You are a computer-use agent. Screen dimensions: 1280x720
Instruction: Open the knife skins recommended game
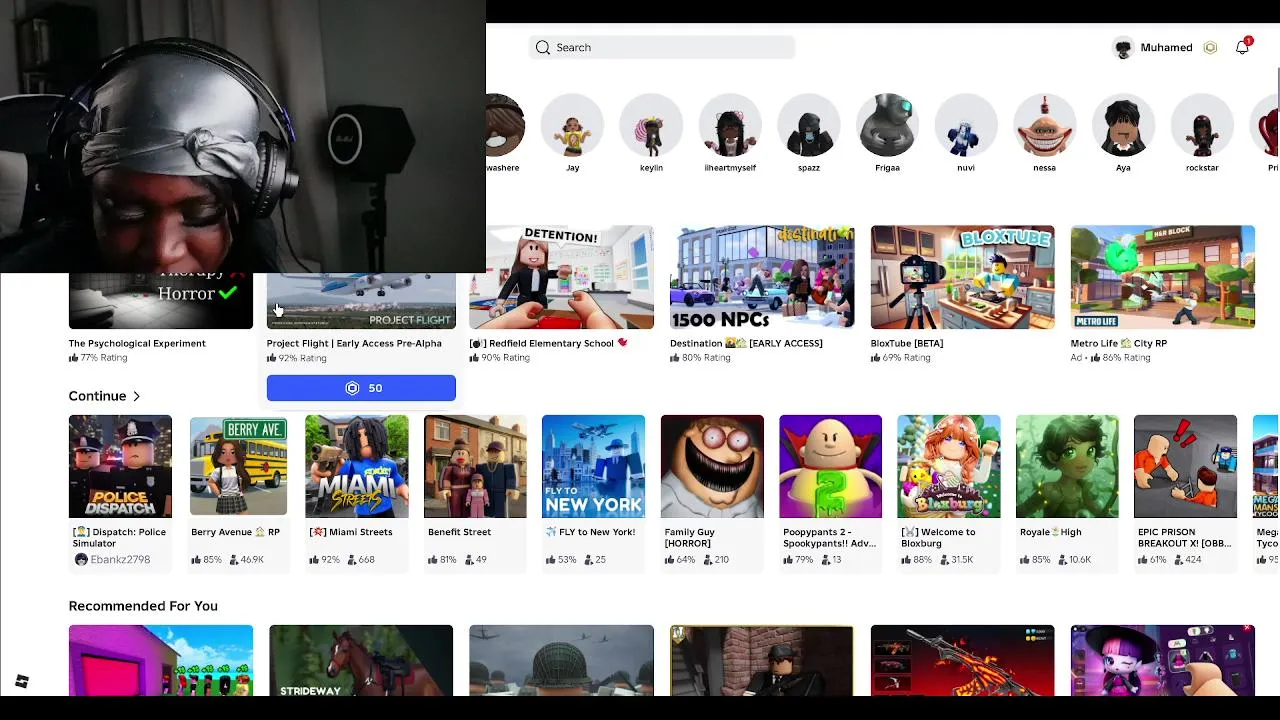(962, 660)
